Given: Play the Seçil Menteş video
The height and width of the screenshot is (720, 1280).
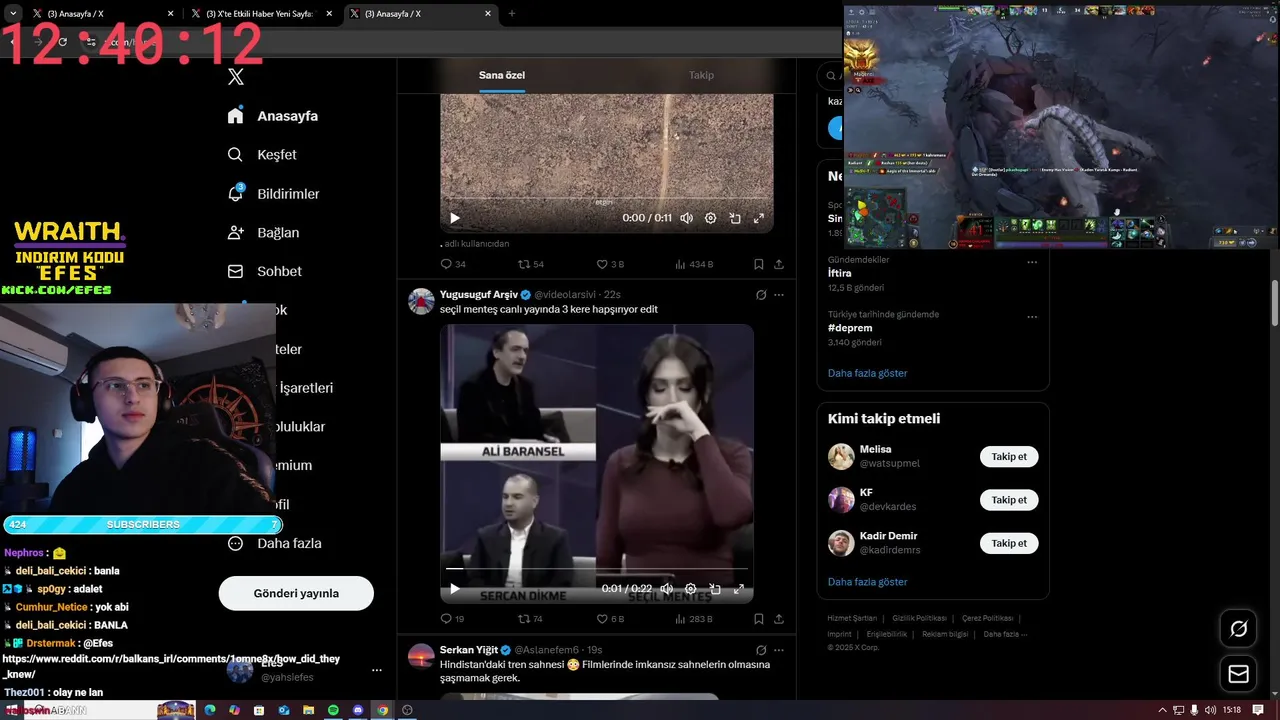Looking at the screenshot, I should coord(454,589).
